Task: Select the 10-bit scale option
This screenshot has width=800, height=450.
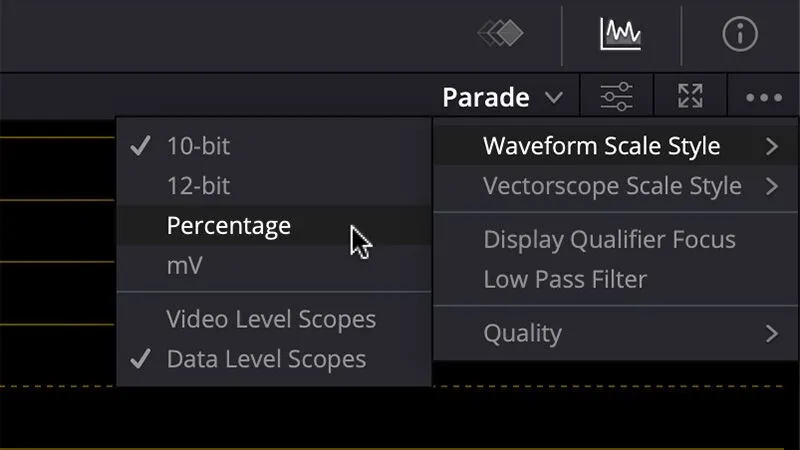Action: pyautogui.click(x=274, y=146)
